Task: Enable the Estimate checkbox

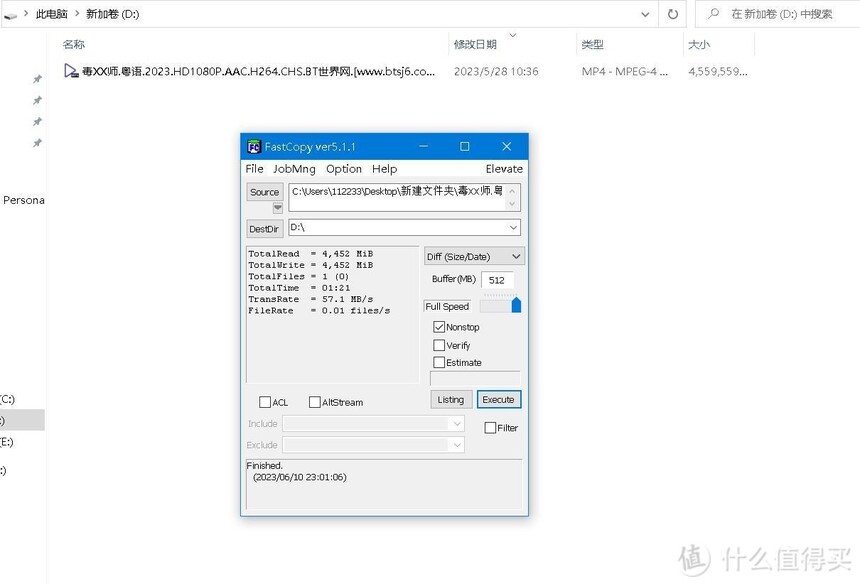Action: coord(439,362)
